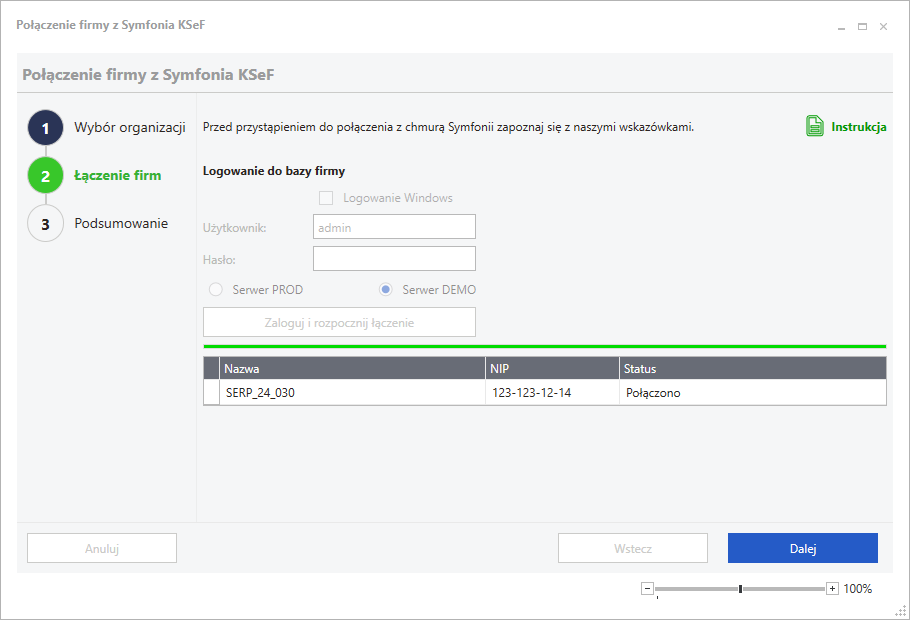Viewport: 910px width, 620px height.
Task: Click the window resize grip corner
Action: (x=901, y=611)
